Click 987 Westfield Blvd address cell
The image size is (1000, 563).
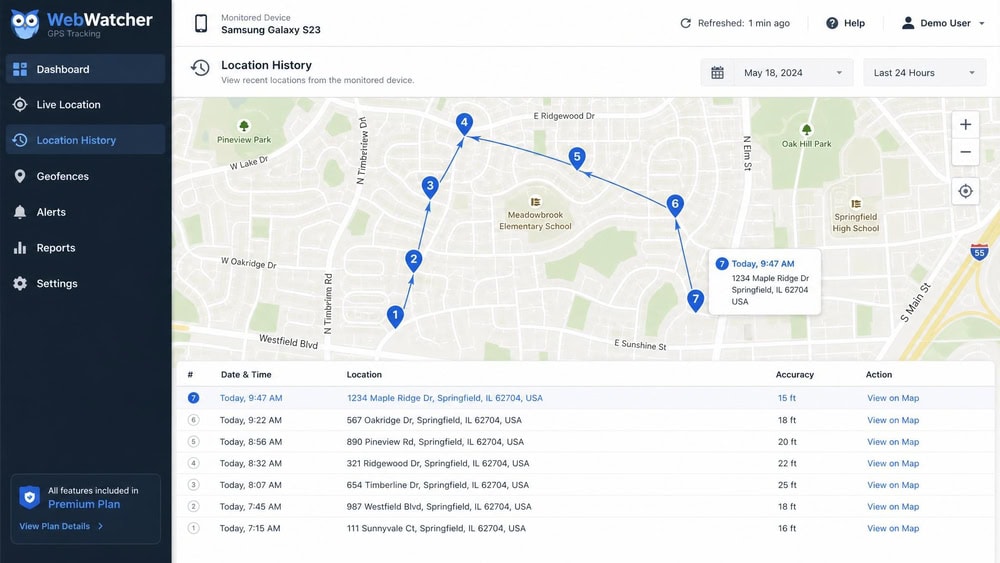tap(439, 507)
